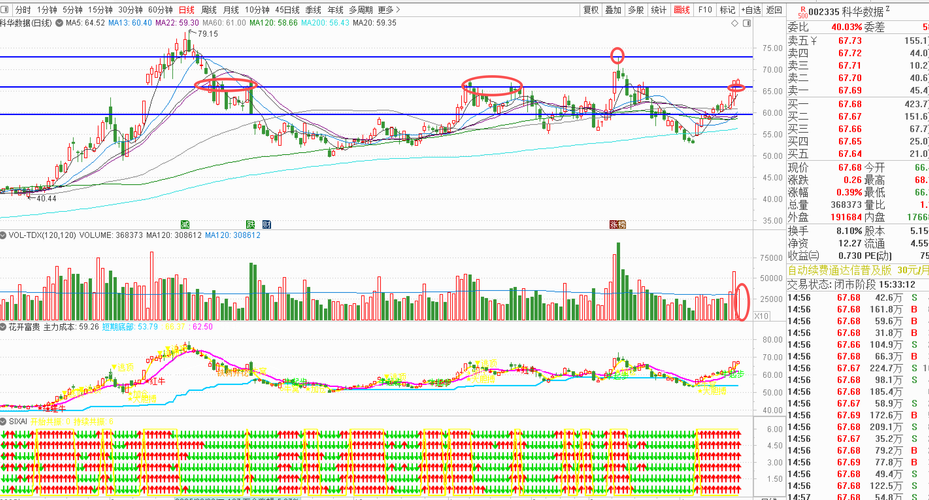929x500 pixels.
Task: Click the brown-red event marker below the chart
Action: point(617,225)
